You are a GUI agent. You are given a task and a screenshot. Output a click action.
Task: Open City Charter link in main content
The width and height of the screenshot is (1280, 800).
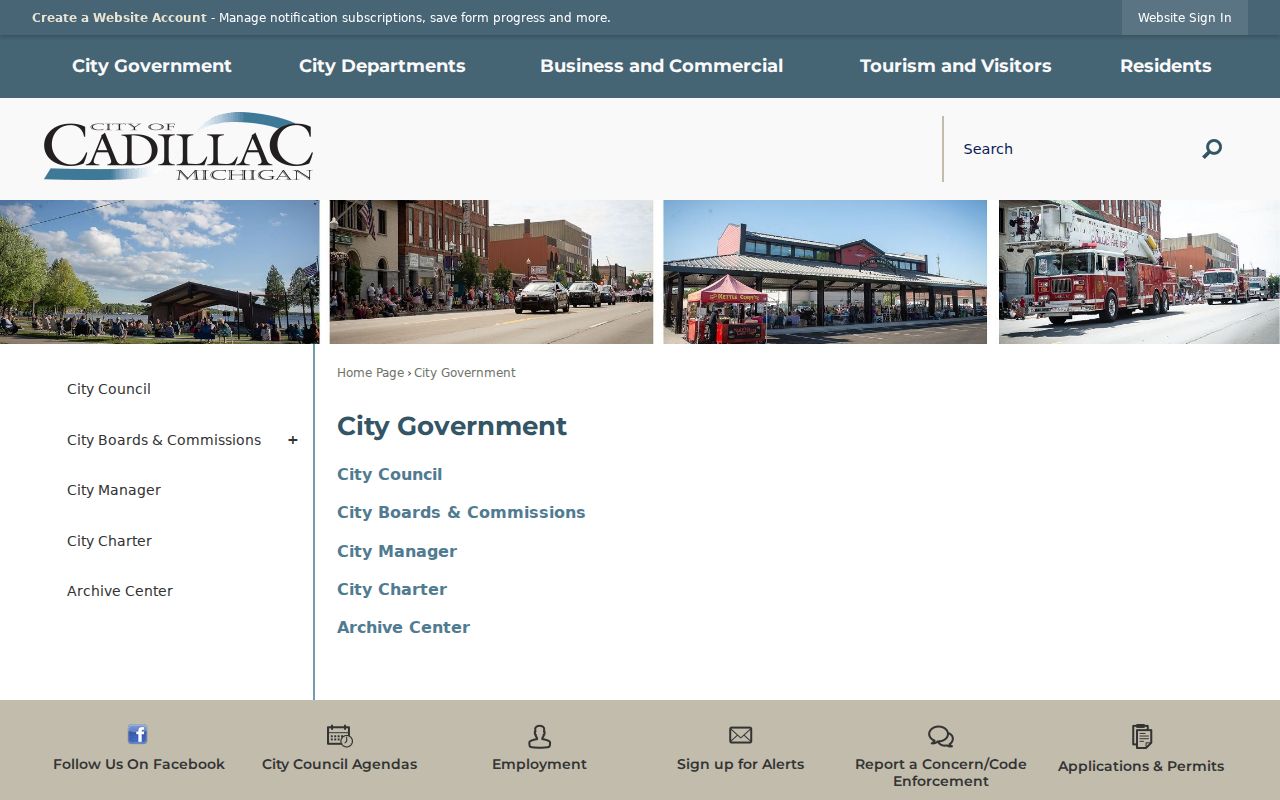[392, 589]
